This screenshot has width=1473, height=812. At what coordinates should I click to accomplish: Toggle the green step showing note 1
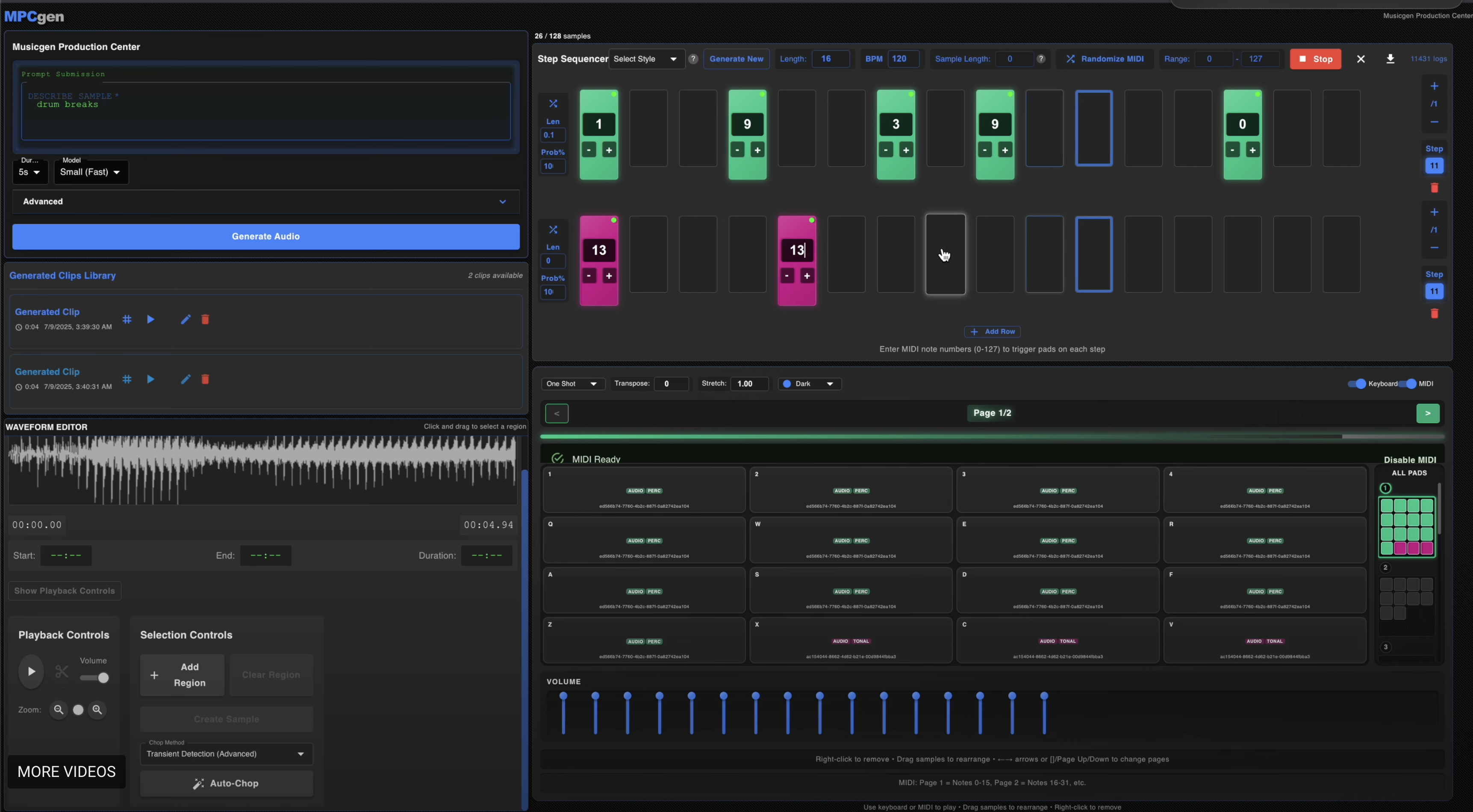coord(599,134)
